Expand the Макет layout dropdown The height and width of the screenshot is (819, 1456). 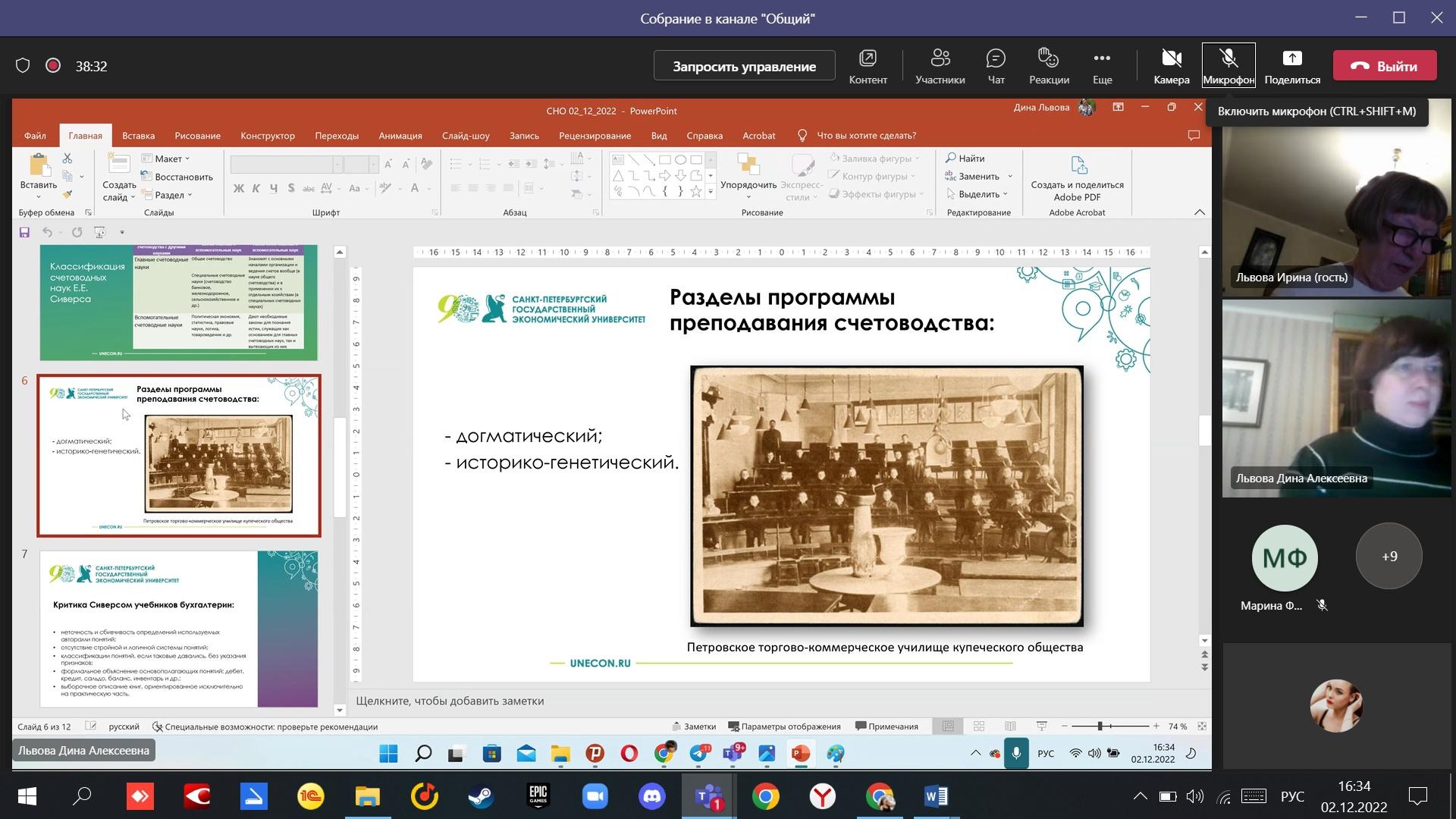pos(166,158)
